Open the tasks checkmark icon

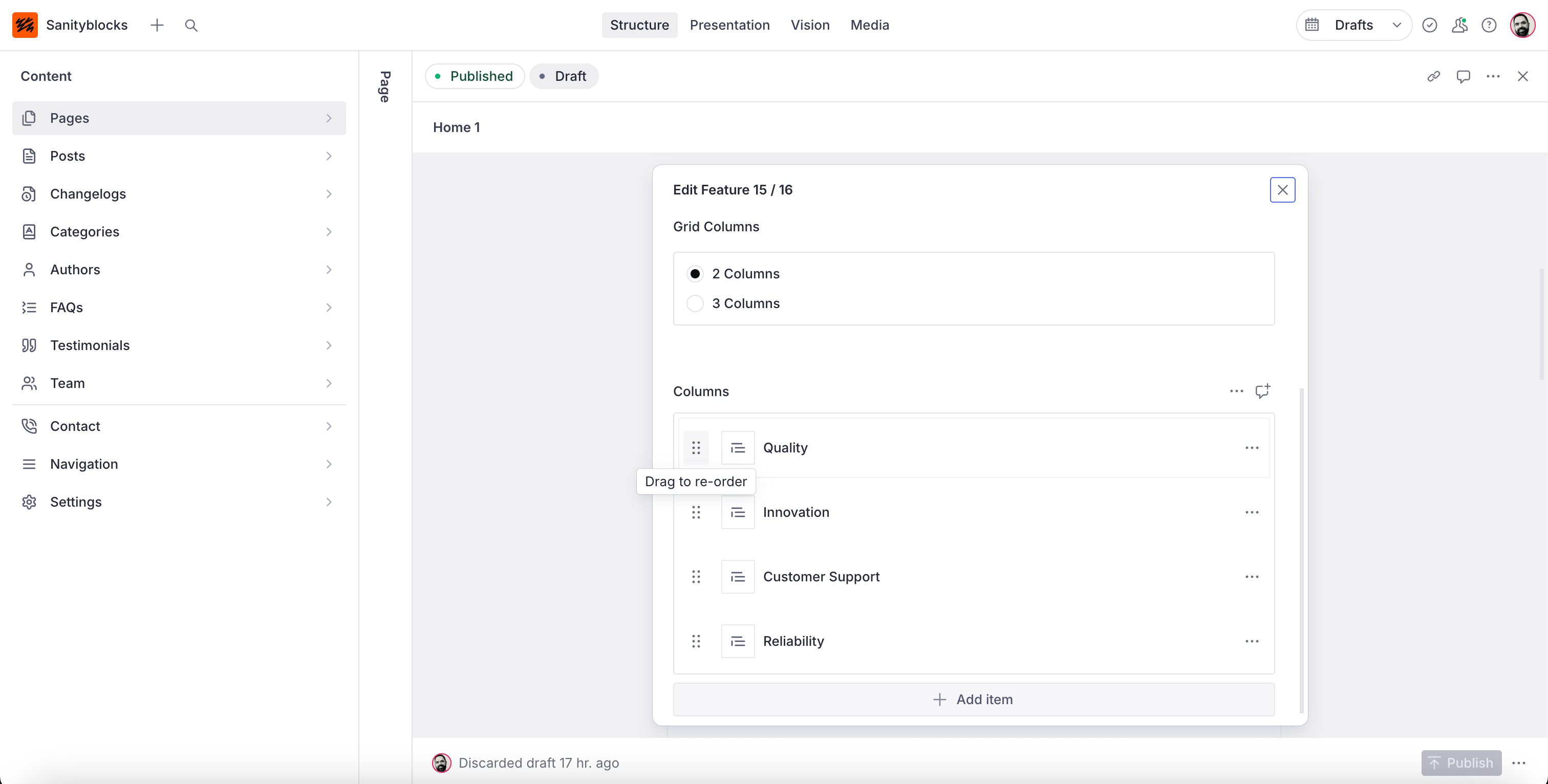pos(1430,25)
